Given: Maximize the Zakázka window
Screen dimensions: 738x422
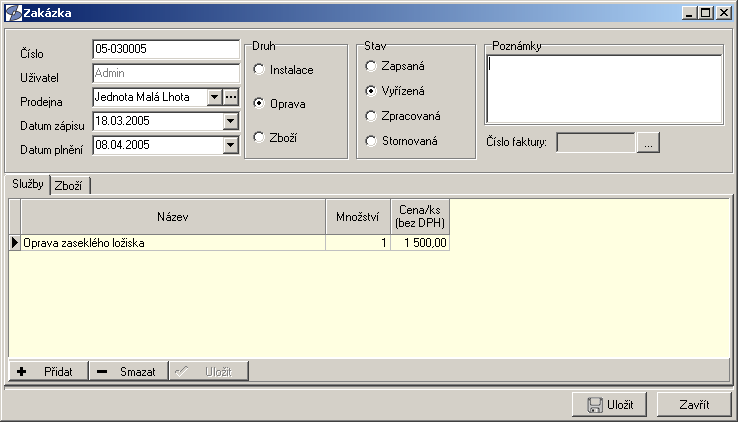Looking at the screenshot, I should point(706,12).
